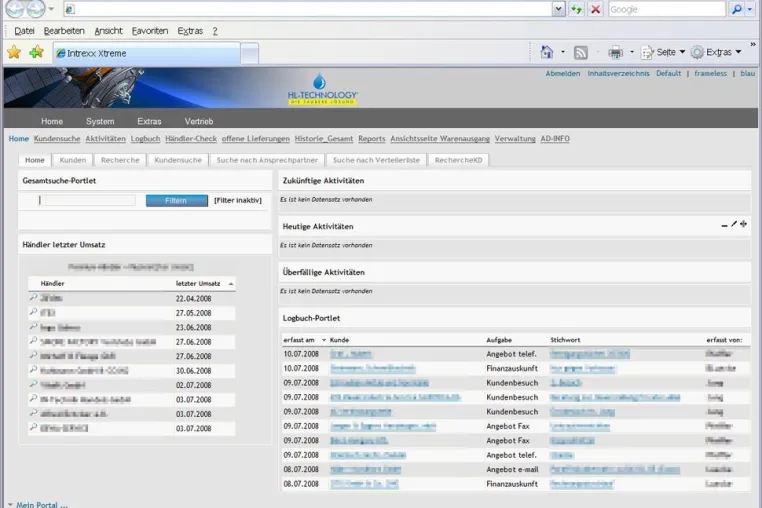This screenshot has width=762, height=508.
Task: Open details magnifier for dealer dated 02.07.2008
Action: click(33, 385)
